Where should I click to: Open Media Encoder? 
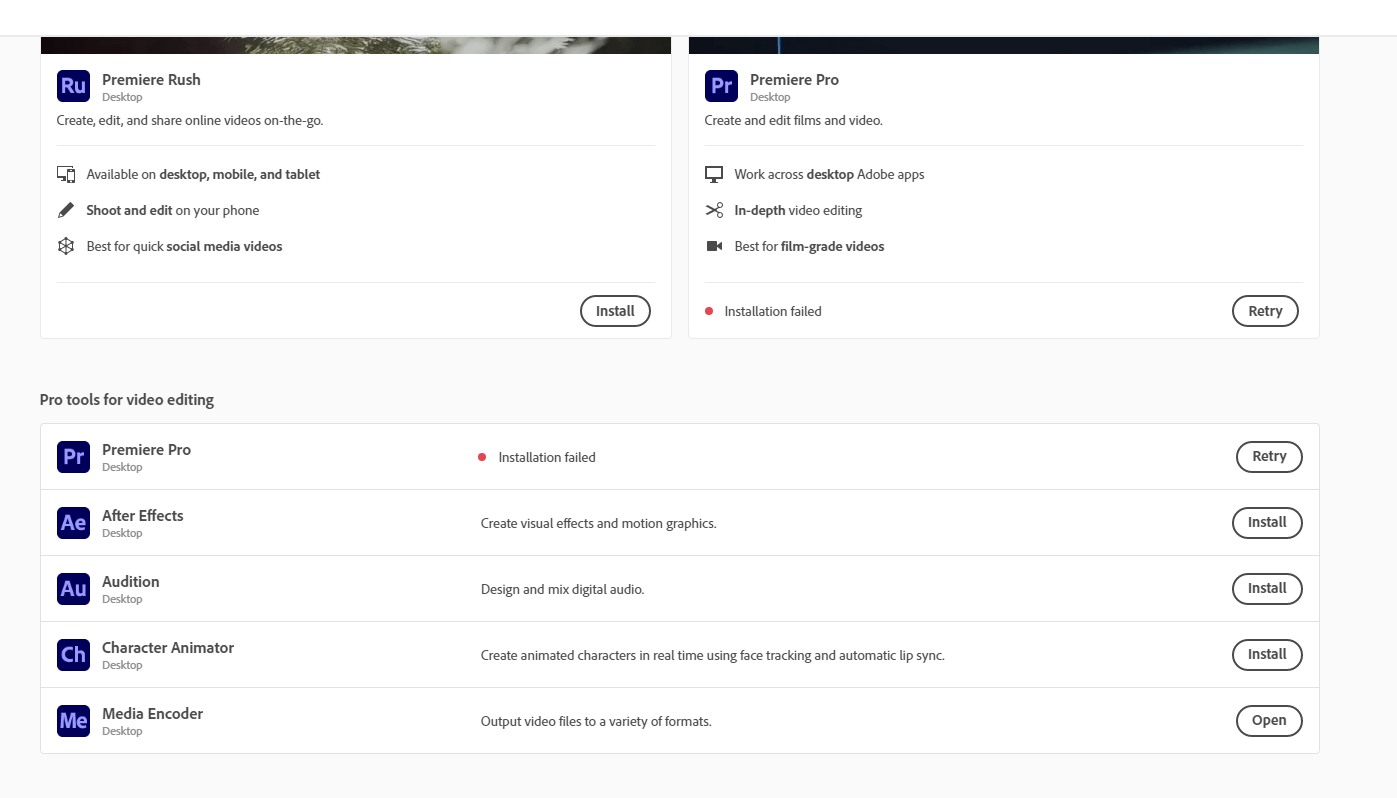[1269, 720]
